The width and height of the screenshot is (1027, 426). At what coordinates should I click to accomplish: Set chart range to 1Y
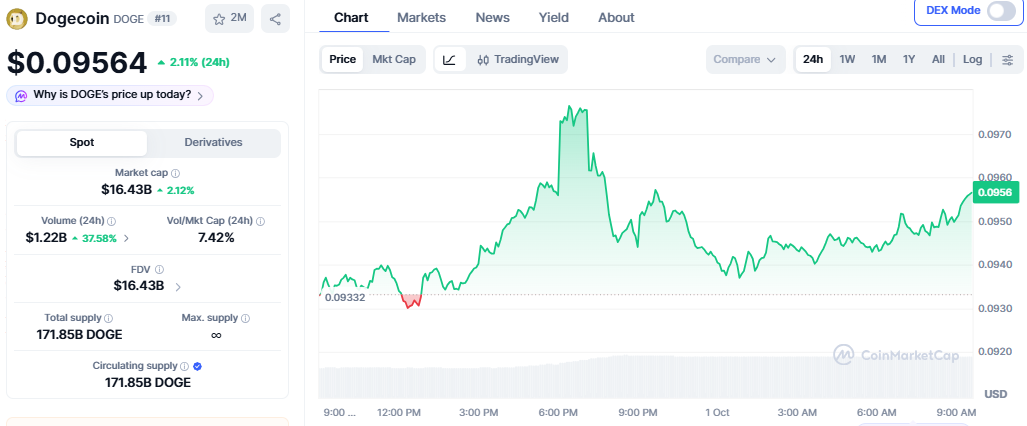[x=909, y=60]
